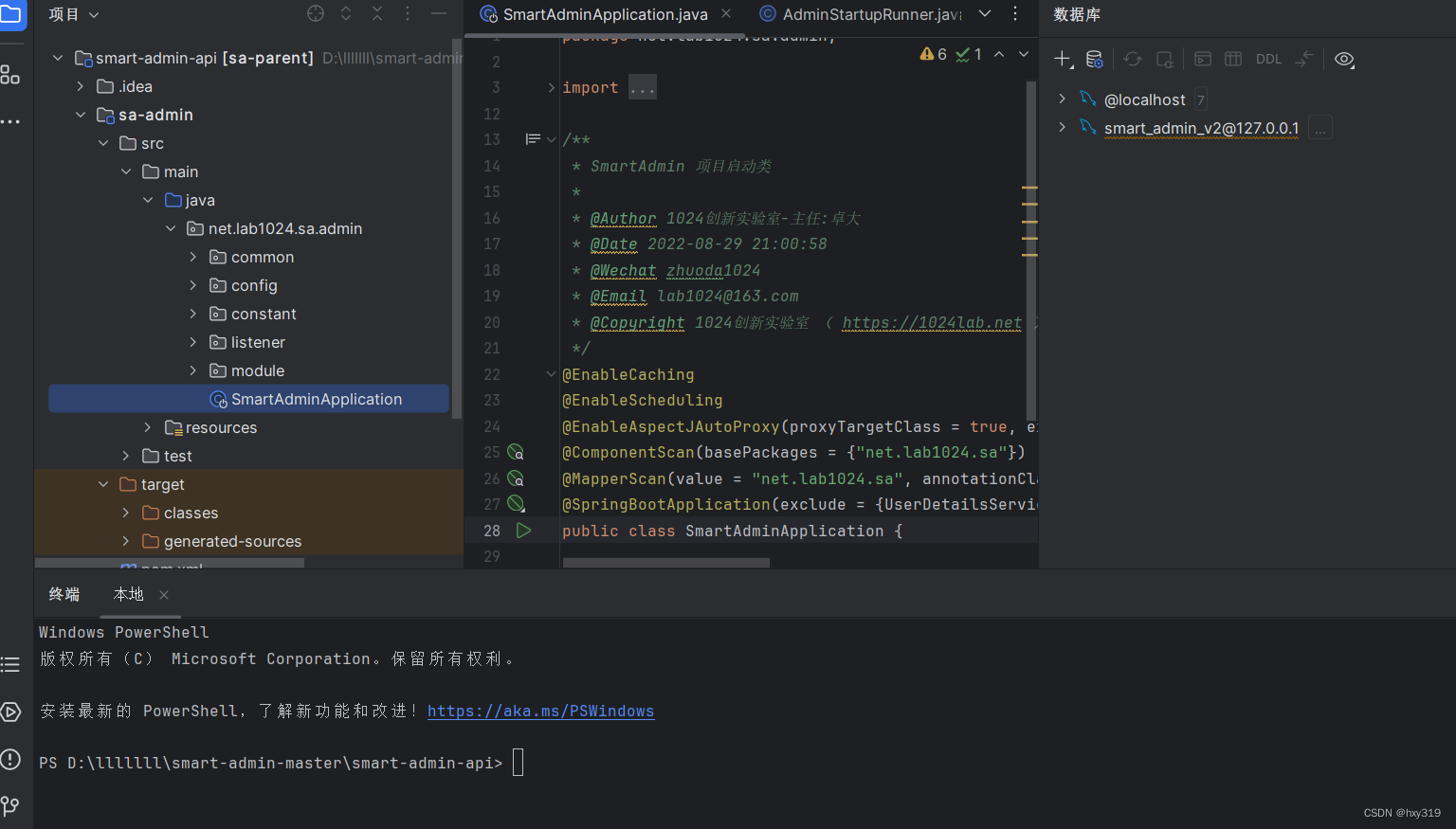Open the https://1024lab.net link in comment
This screenshot has height=829, width=1456.
932,322
